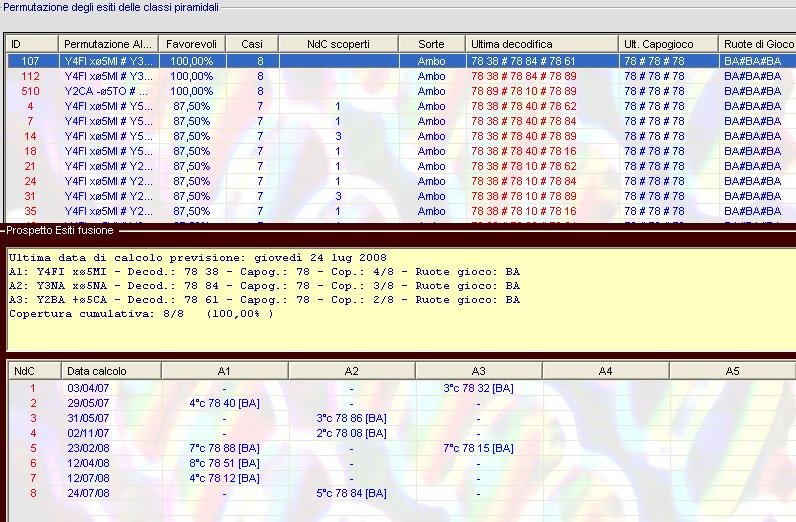Click the Ruote di Gioco column header

tap(757, 44)
